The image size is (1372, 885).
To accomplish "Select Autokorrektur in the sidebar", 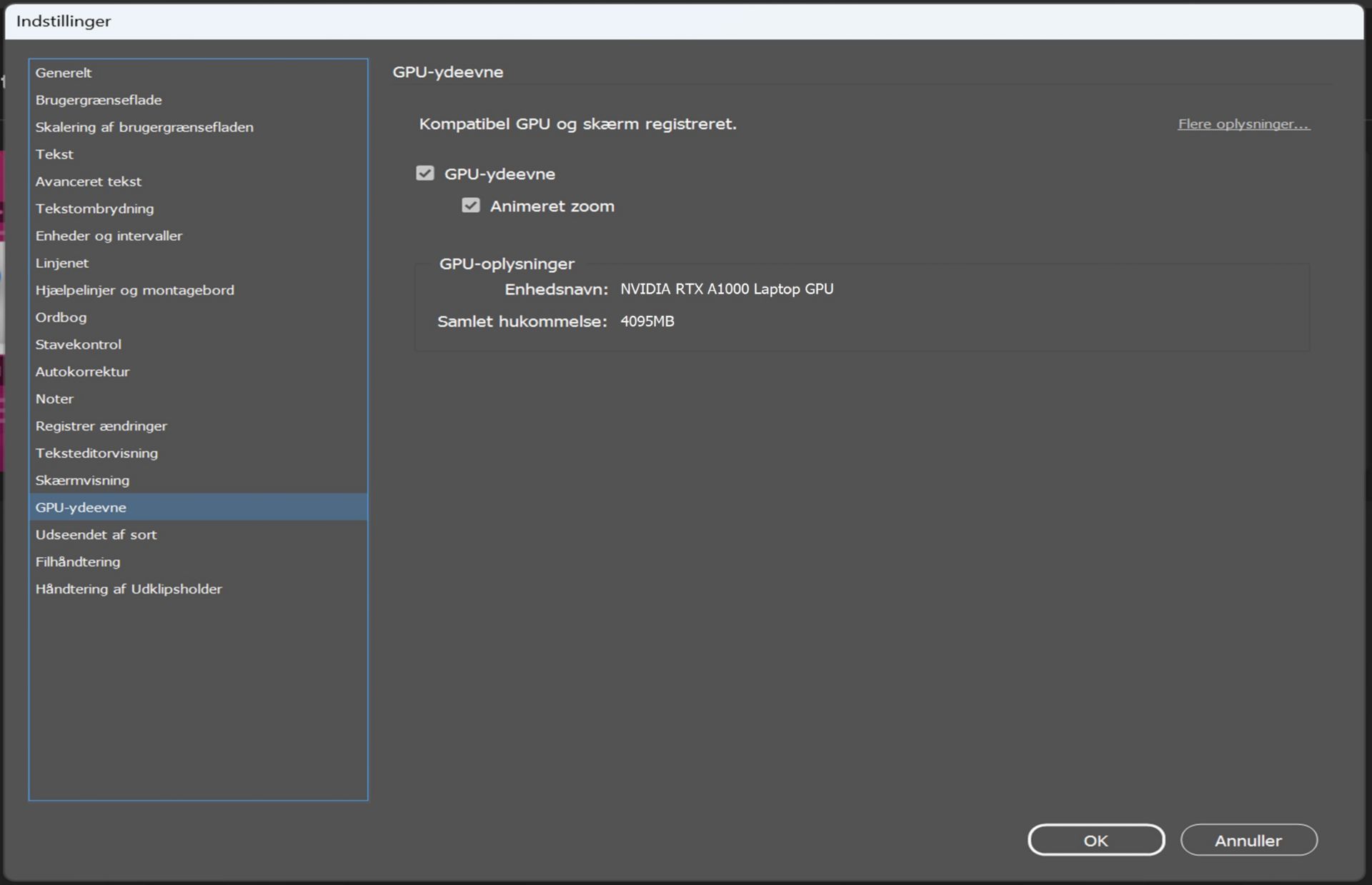I will [82, 371].
